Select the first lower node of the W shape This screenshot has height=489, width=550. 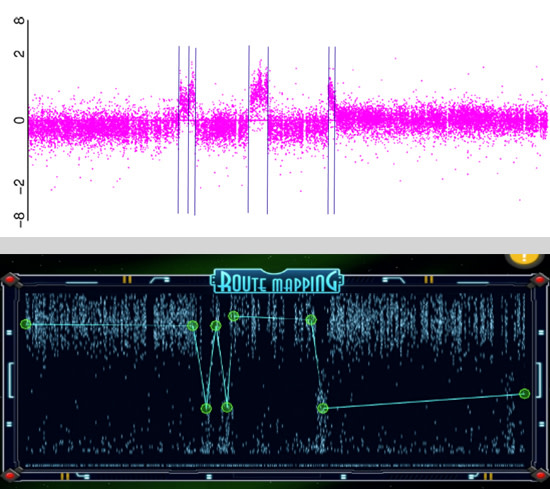206,408
